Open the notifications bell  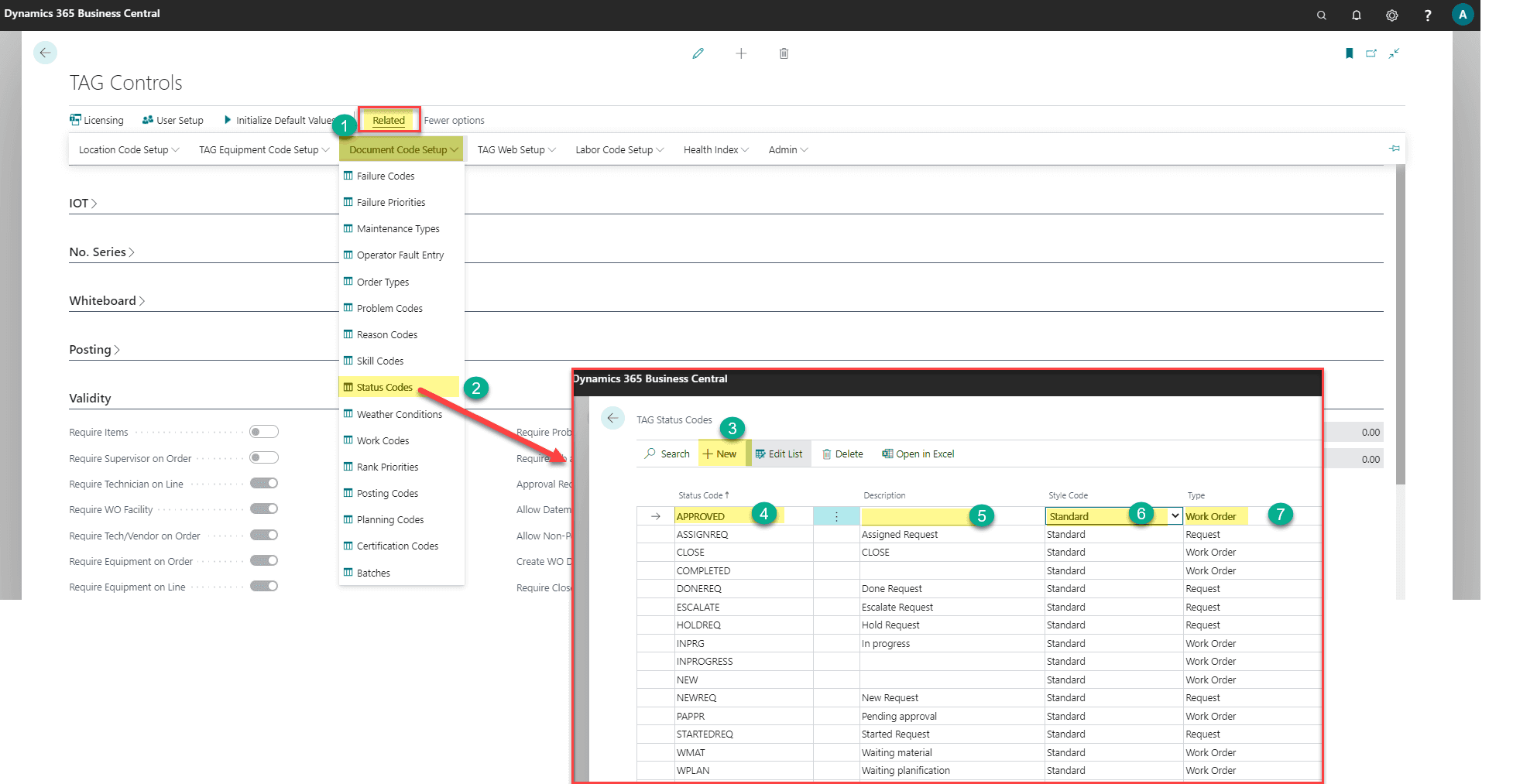click(1357, 15)
